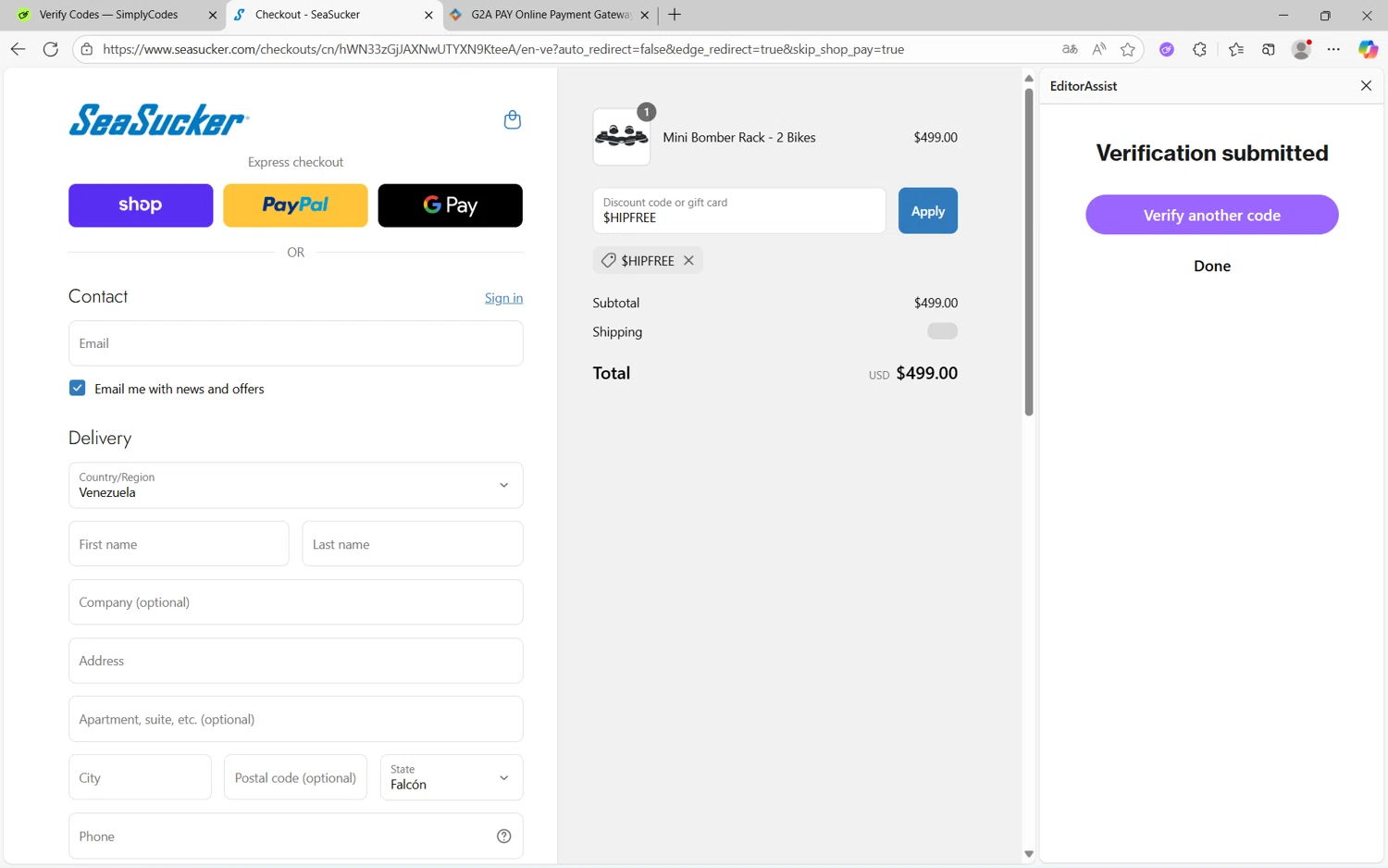
Task: Focus the Last name field
Action: tap(413, 544)
